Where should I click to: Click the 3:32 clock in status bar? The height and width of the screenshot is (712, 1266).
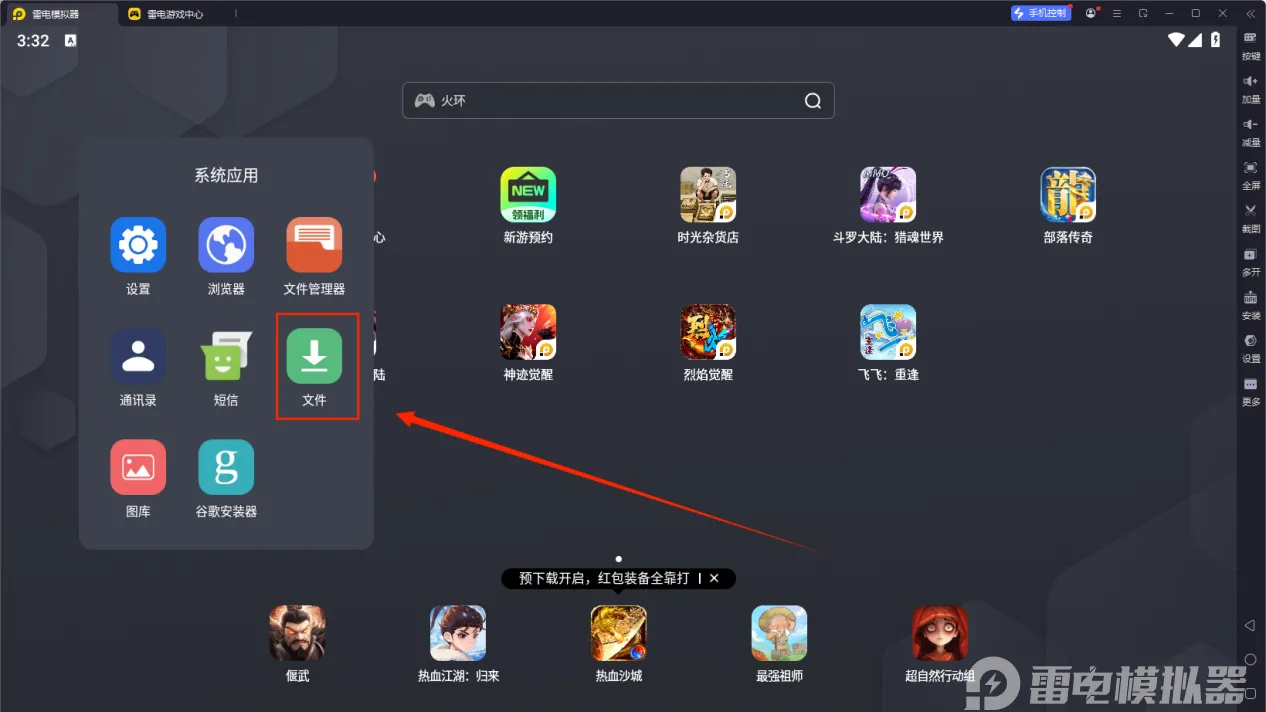pyautogui.click(x=33, y=41)
